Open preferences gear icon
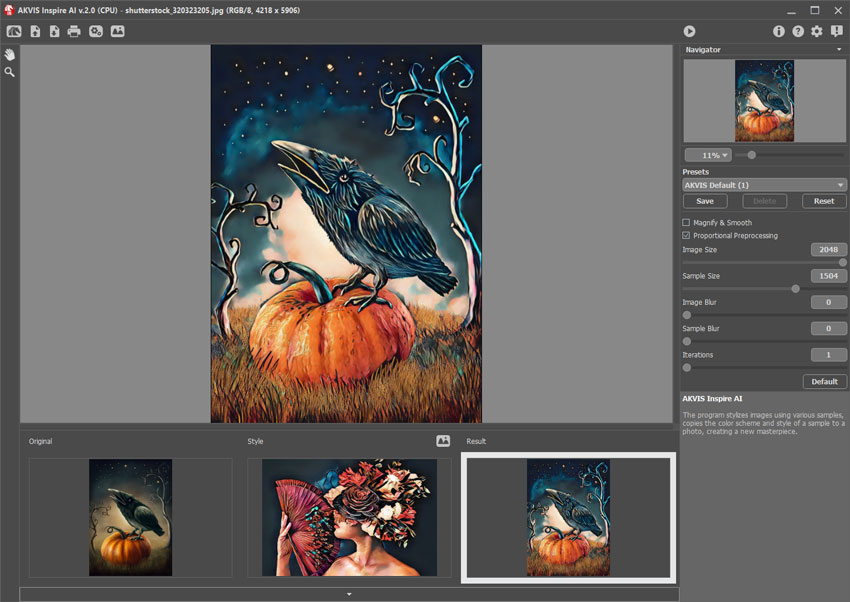850x602 pixels. click(817, 31)
